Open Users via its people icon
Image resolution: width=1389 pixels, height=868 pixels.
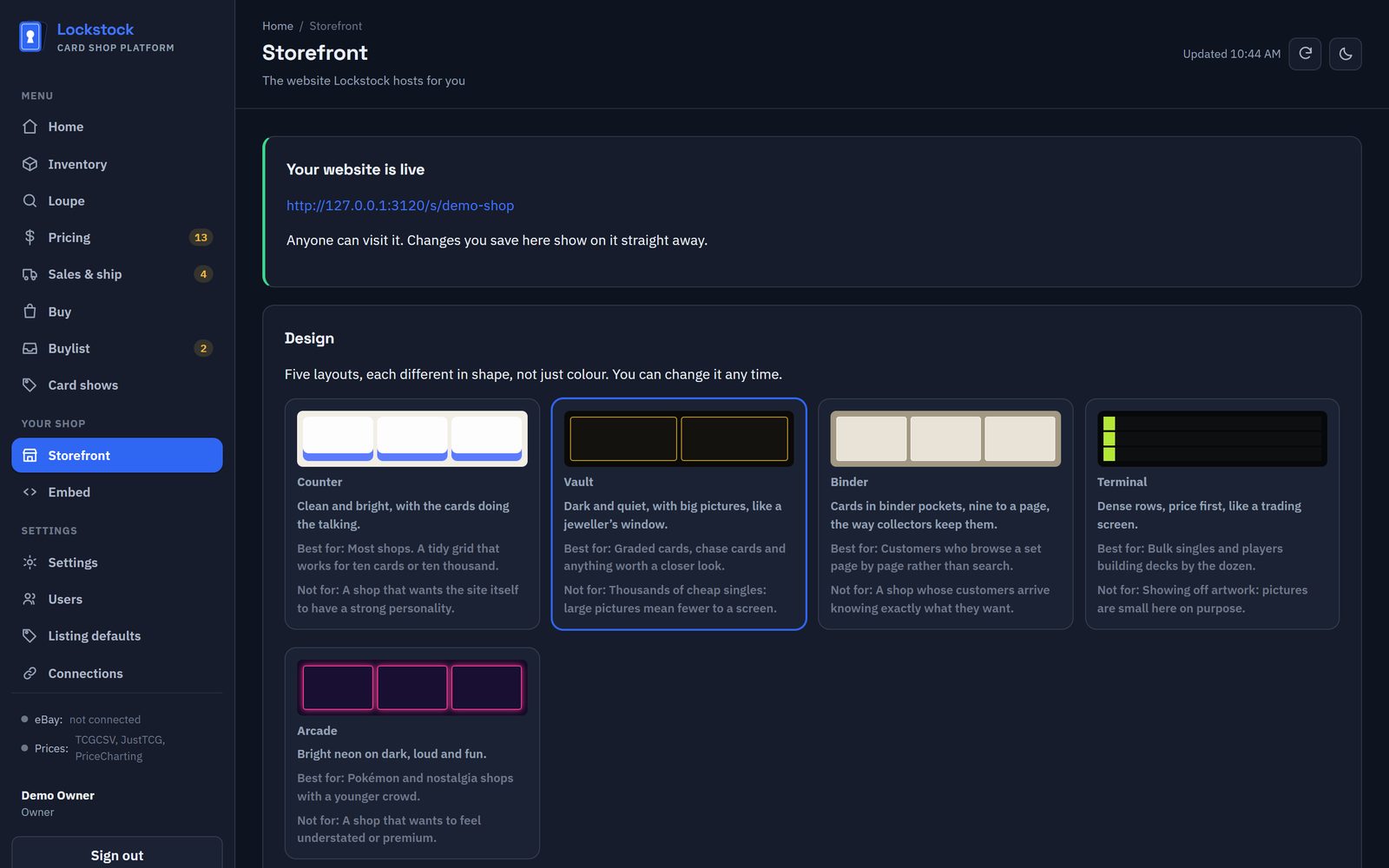click(30, 599)
